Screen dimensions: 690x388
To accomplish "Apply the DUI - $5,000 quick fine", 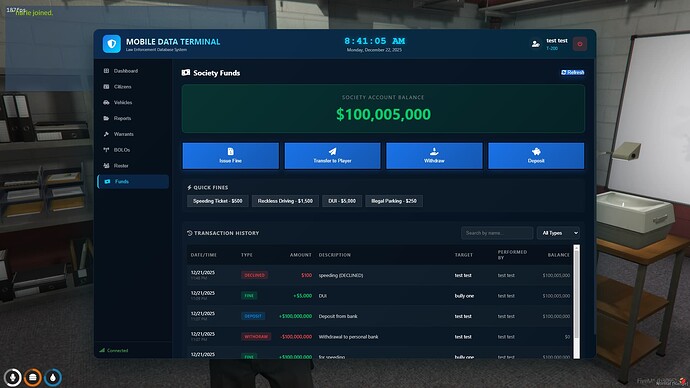I will coord(342,201).
